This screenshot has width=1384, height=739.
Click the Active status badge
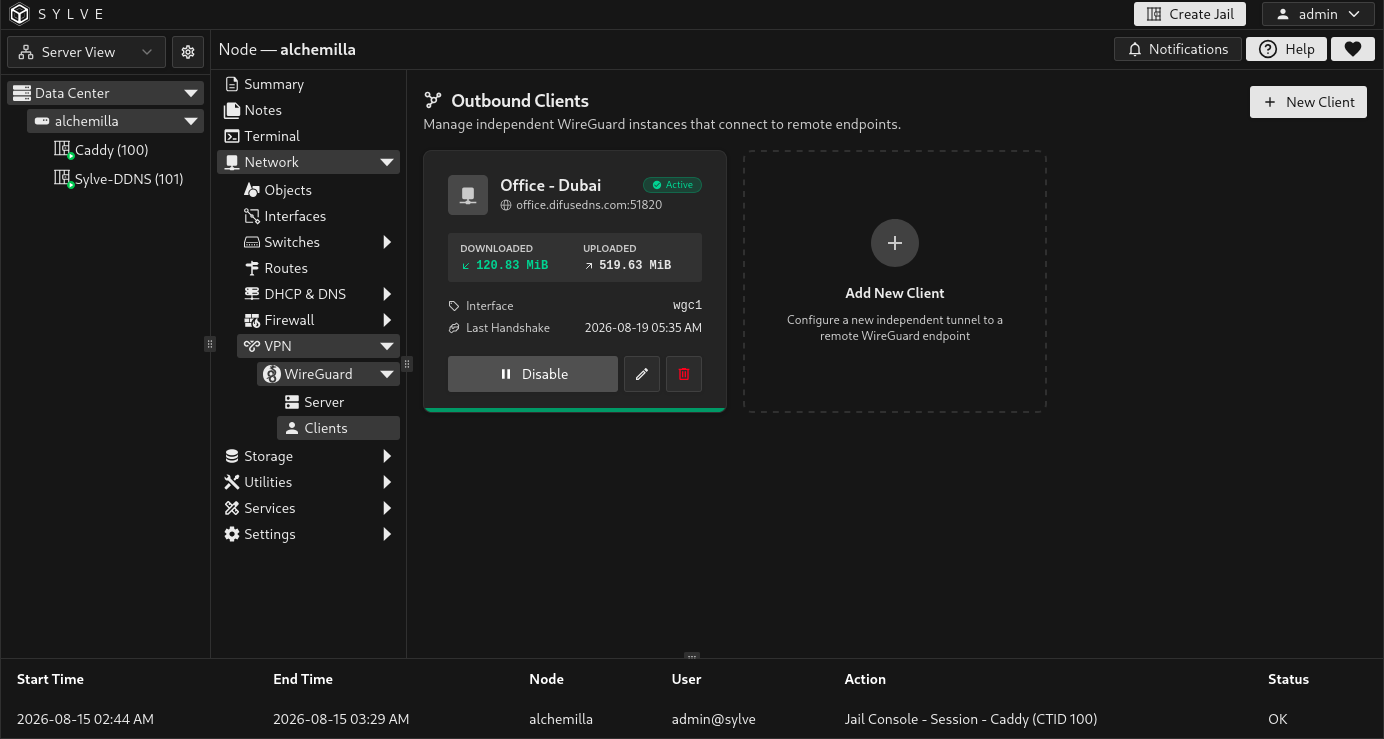(x=672, y=185)
